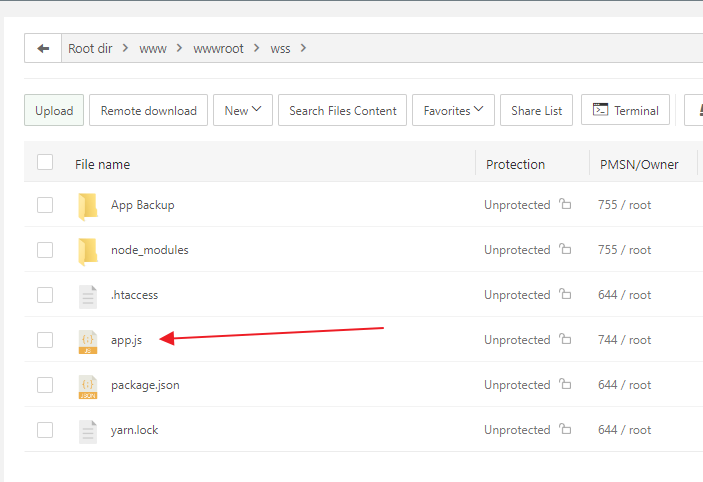
Task: Toggle the select-all files checkbox
Action: (x=45, y=163)
